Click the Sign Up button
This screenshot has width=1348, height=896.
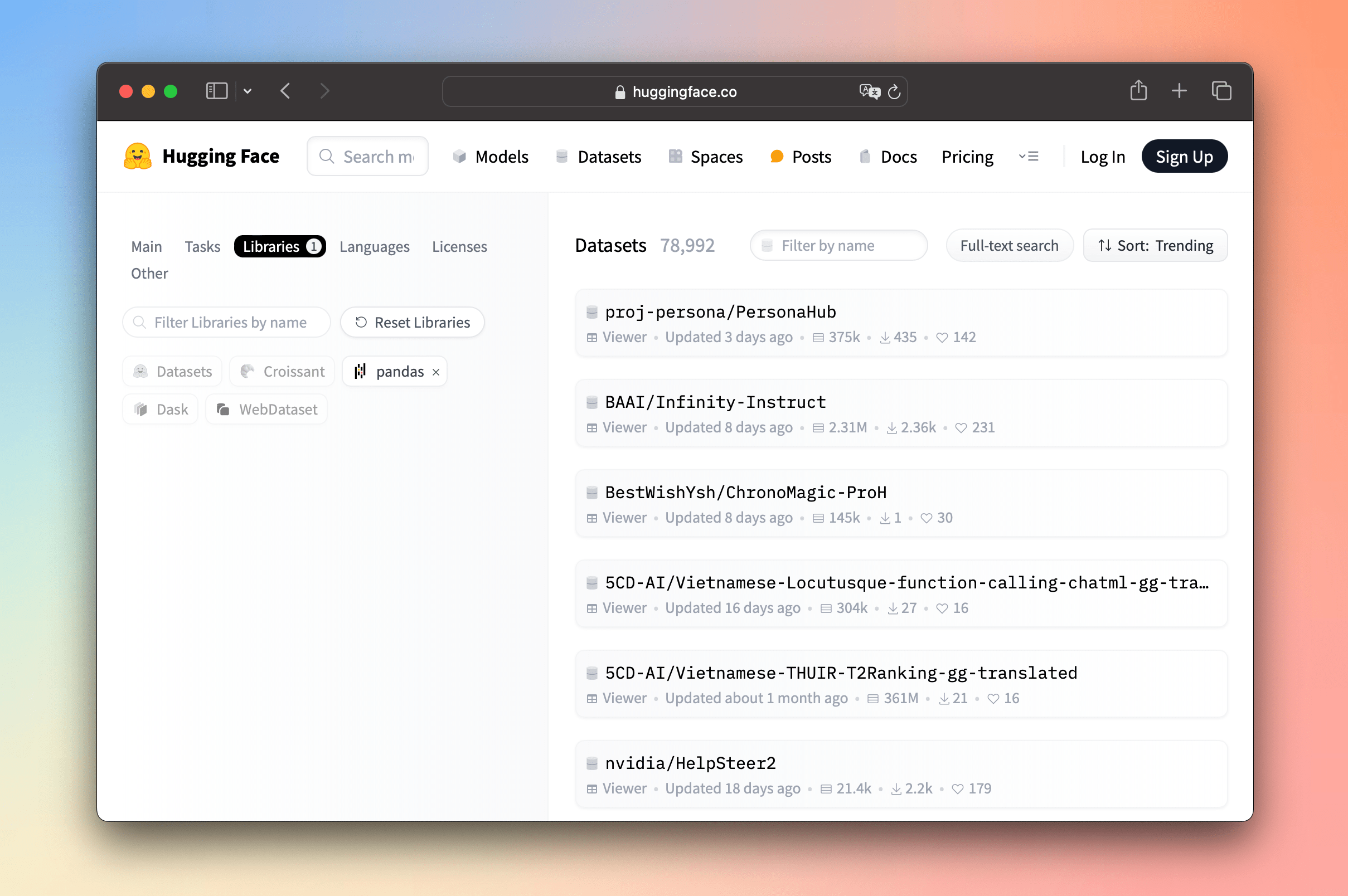tap(1184, 155)
